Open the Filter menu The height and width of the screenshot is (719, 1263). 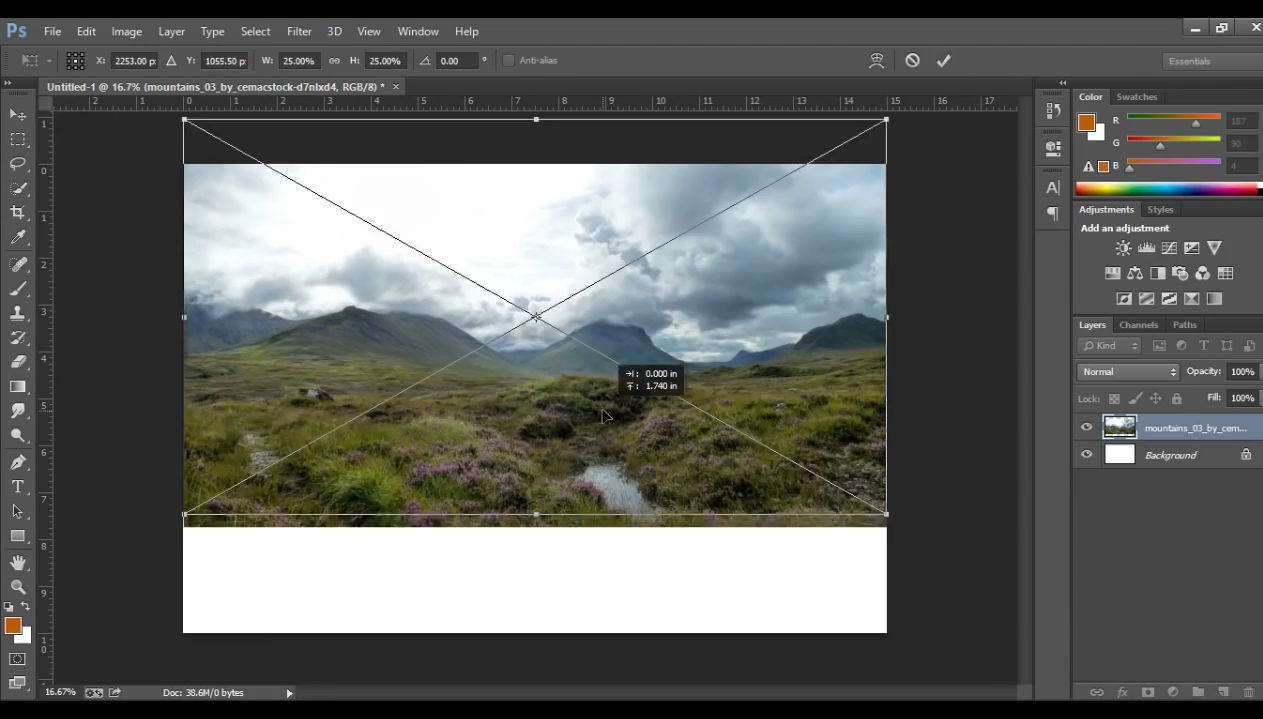299,31
